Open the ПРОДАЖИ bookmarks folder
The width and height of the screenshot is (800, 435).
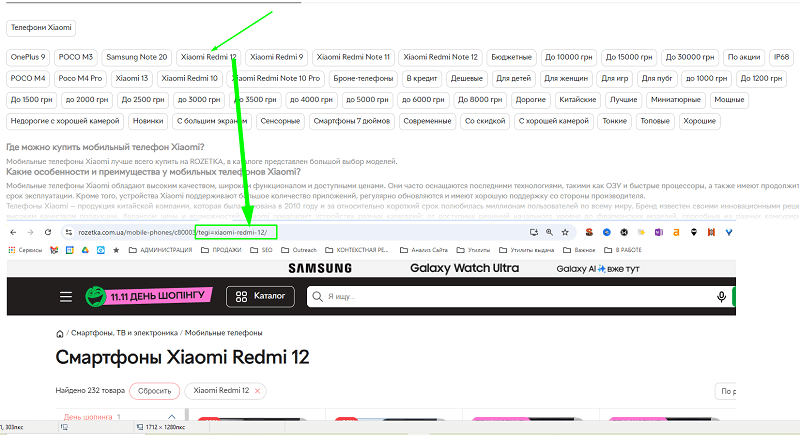221,250
